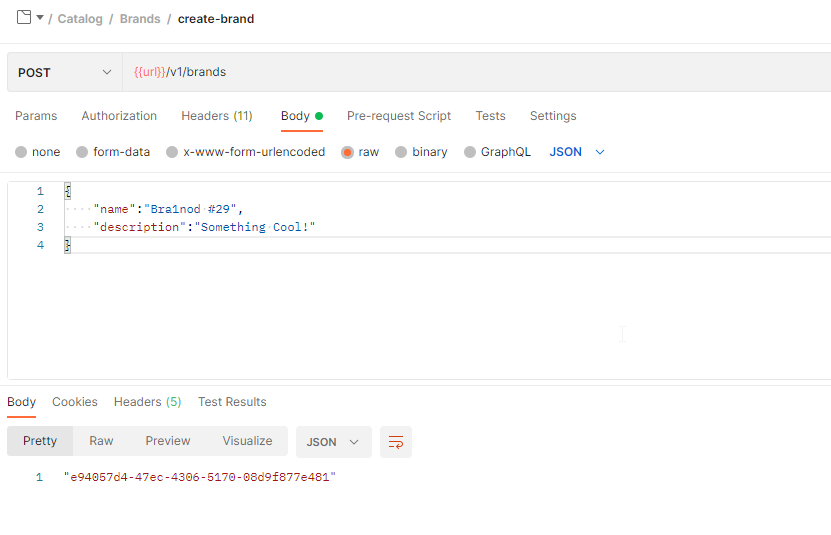Open the POST method dropdown

pyautogui.click(x=65, y=73)
